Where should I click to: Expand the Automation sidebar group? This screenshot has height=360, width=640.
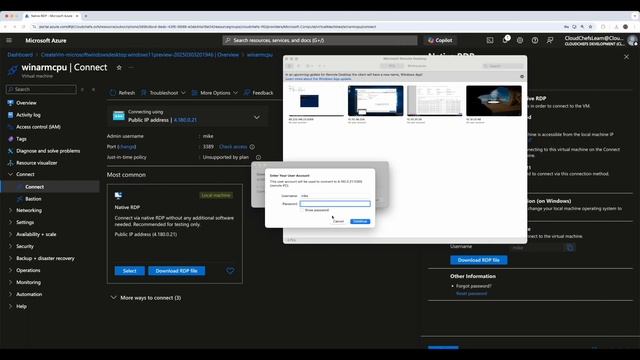(11, 294)
